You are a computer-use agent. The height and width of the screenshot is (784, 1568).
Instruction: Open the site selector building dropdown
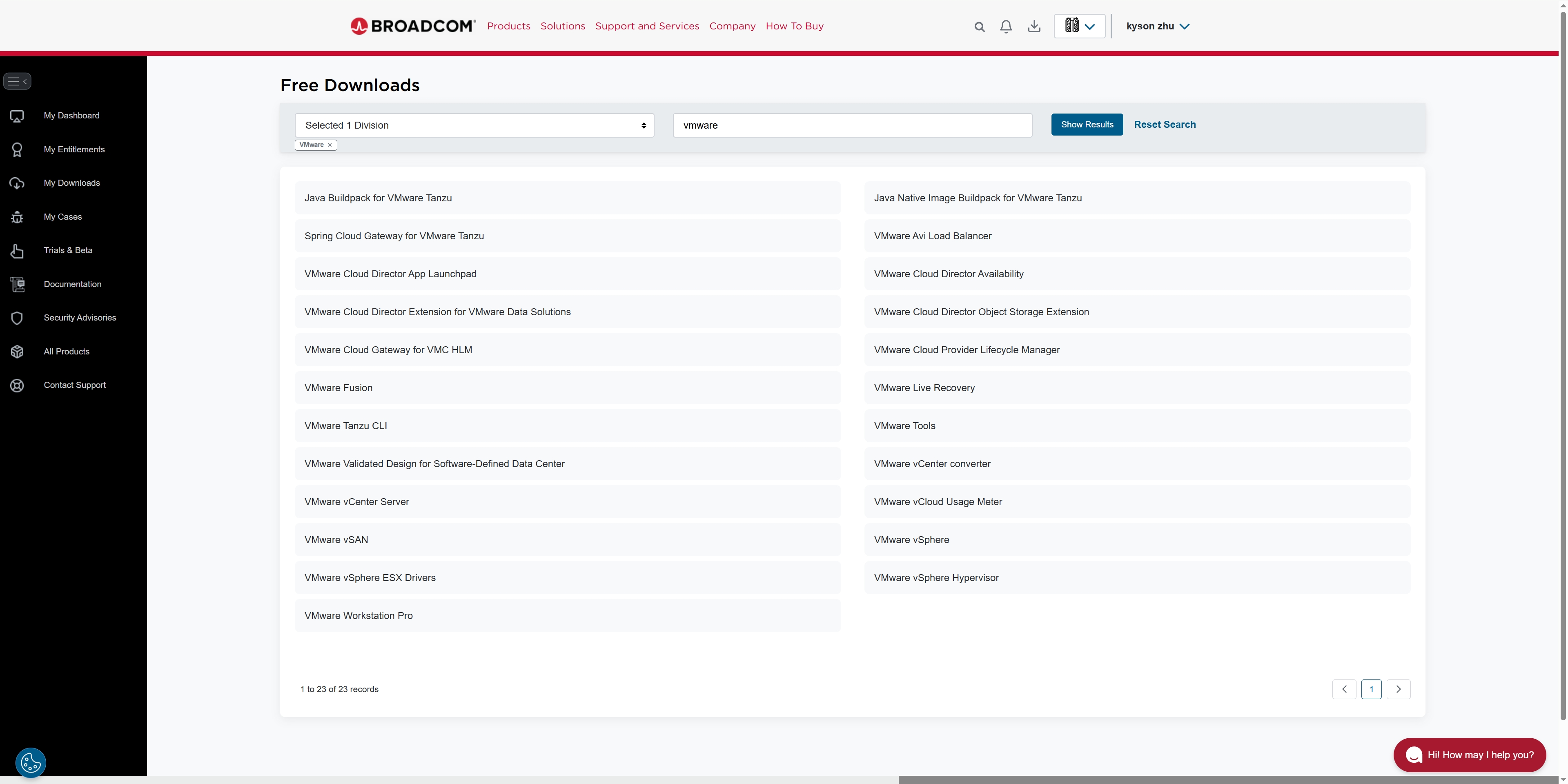click(x=1080, y=26)
